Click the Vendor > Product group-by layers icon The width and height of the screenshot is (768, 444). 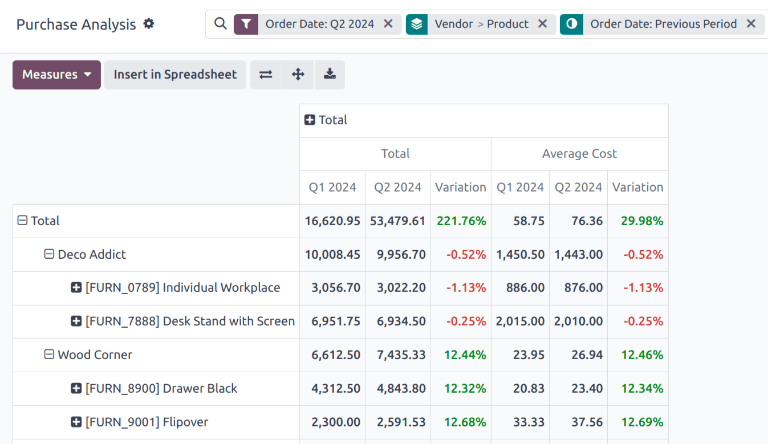tap(417, 24)
